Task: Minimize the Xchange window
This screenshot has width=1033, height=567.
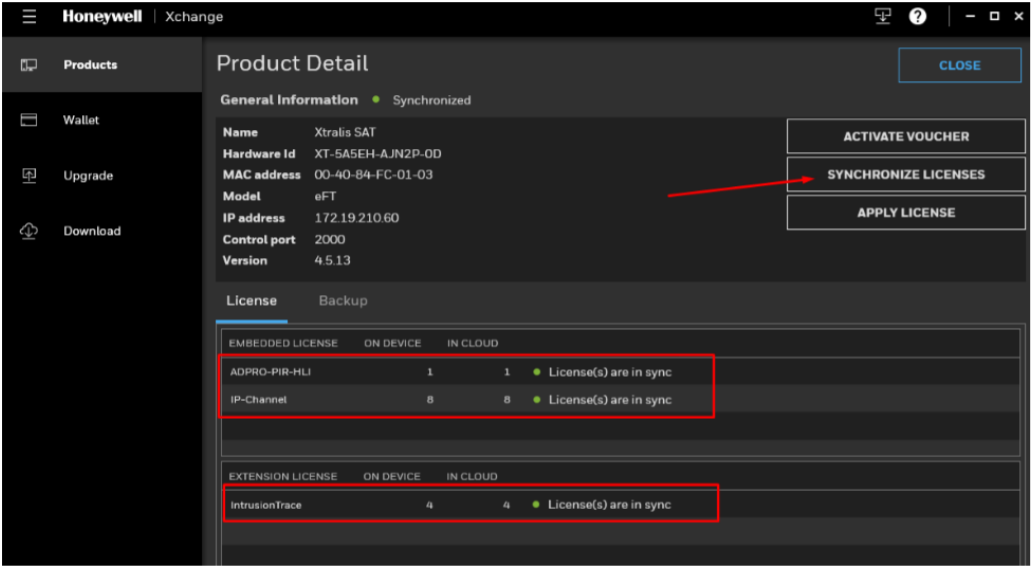Action: click(x=970, y=16)
